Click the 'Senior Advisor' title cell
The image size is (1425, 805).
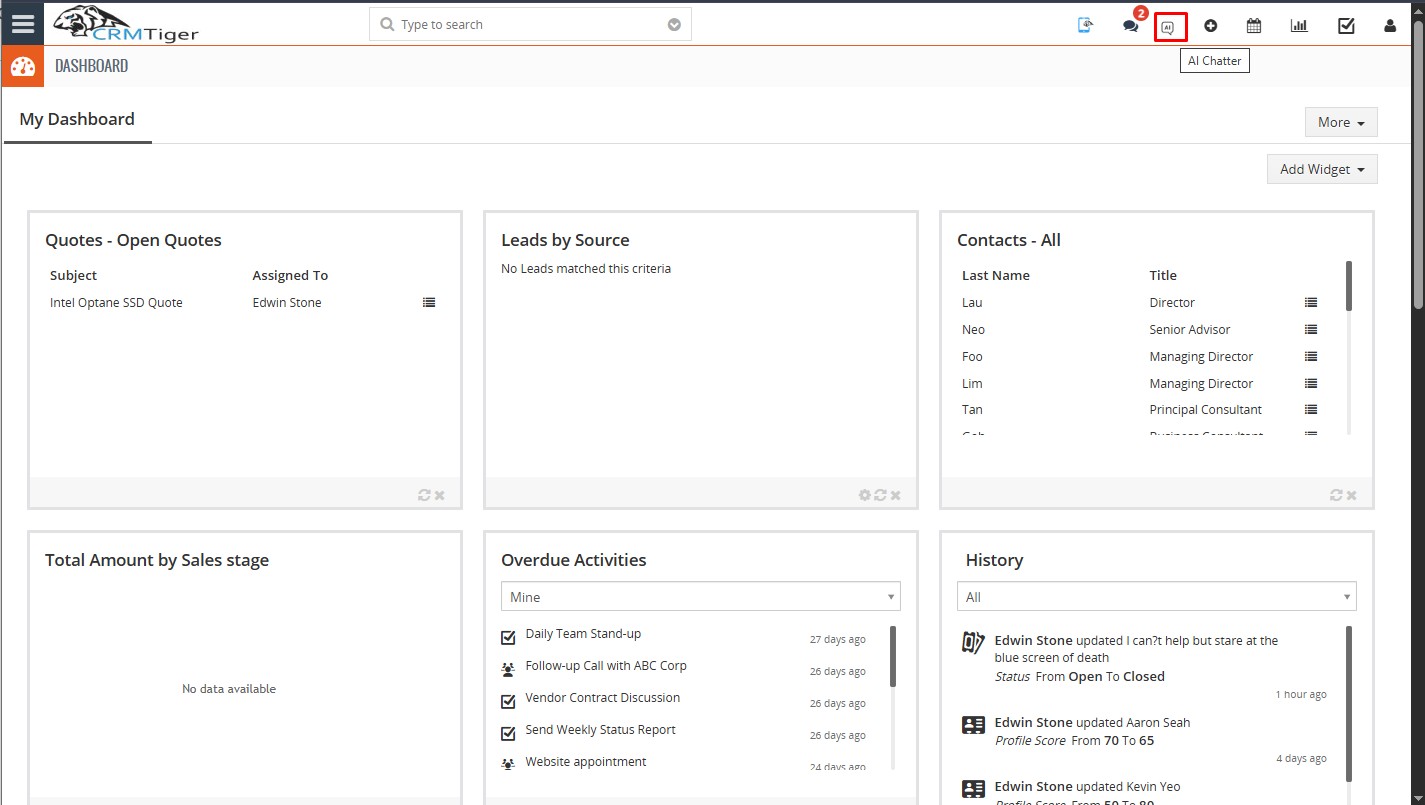click(1190, 329)
